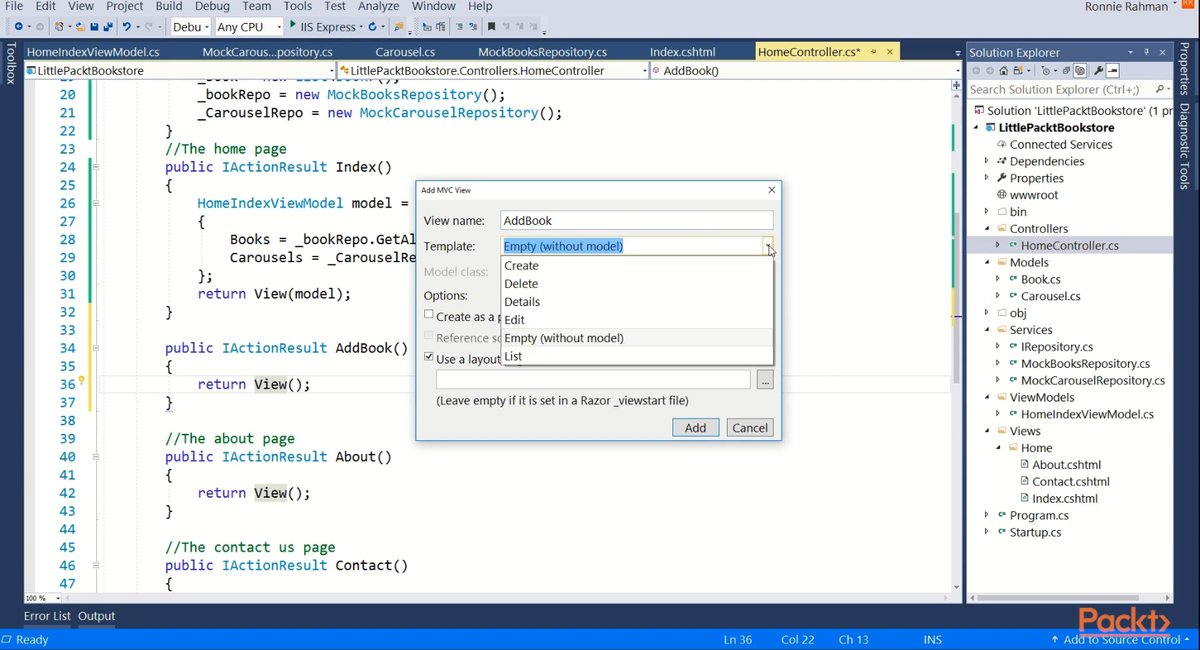Image resolution: width=1200 pixels, height=650 pixels.
Task: Click the View name input field
Action: 637,221
